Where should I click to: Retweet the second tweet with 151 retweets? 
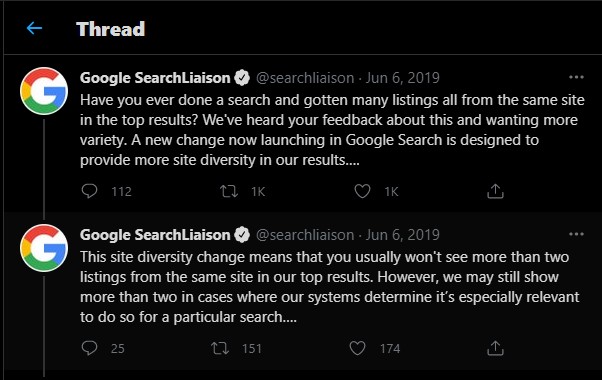pos(220,348)
